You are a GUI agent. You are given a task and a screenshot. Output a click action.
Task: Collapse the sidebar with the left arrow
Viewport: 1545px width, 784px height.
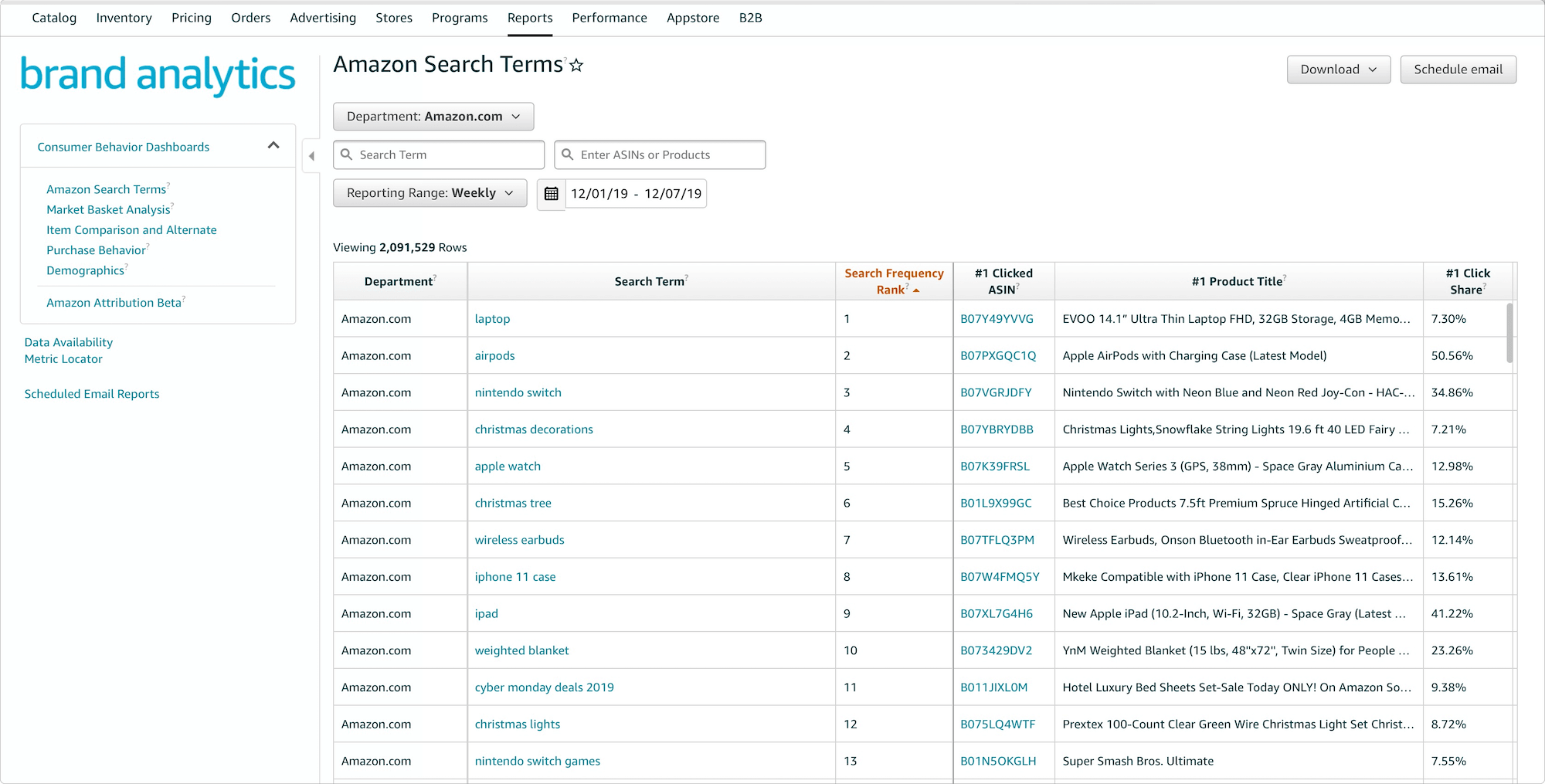click(311, 156)
